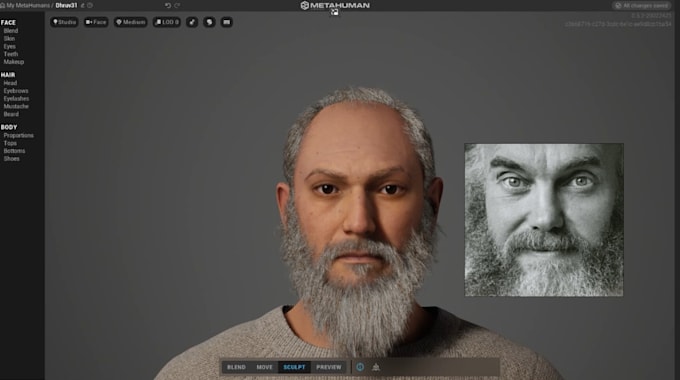The height and width of the screenshot is (380, 680).
Task: Select Mustache under the Hair category
Action: [x=16, y=106]
